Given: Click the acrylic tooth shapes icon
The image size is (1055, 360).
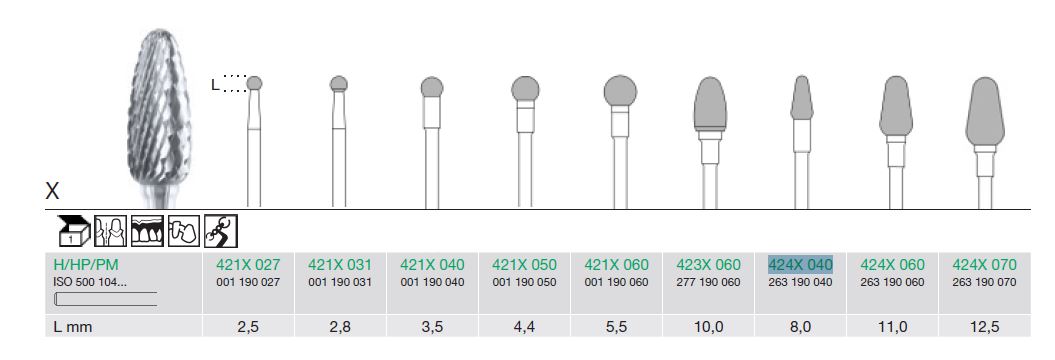Looking at the screenshot, I should (x=184, y=231).
